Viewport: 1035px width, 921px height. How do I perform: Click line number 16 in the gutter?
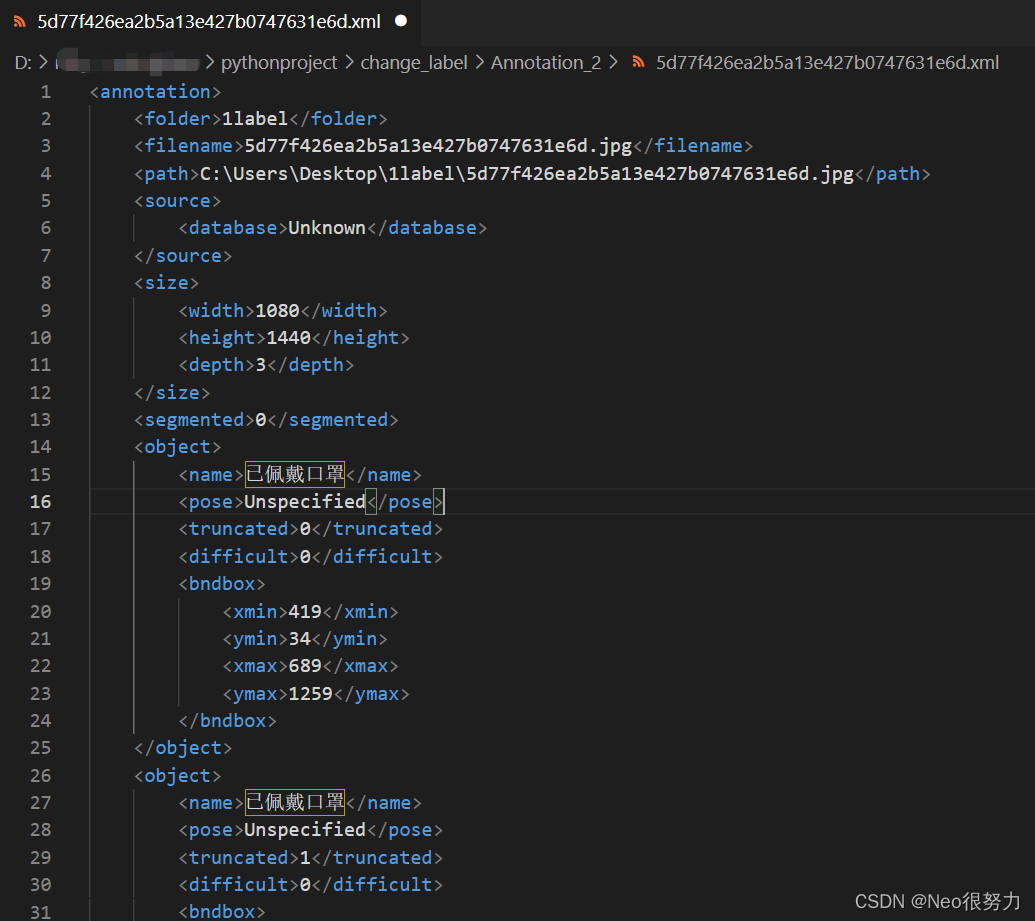coord(40,502)
